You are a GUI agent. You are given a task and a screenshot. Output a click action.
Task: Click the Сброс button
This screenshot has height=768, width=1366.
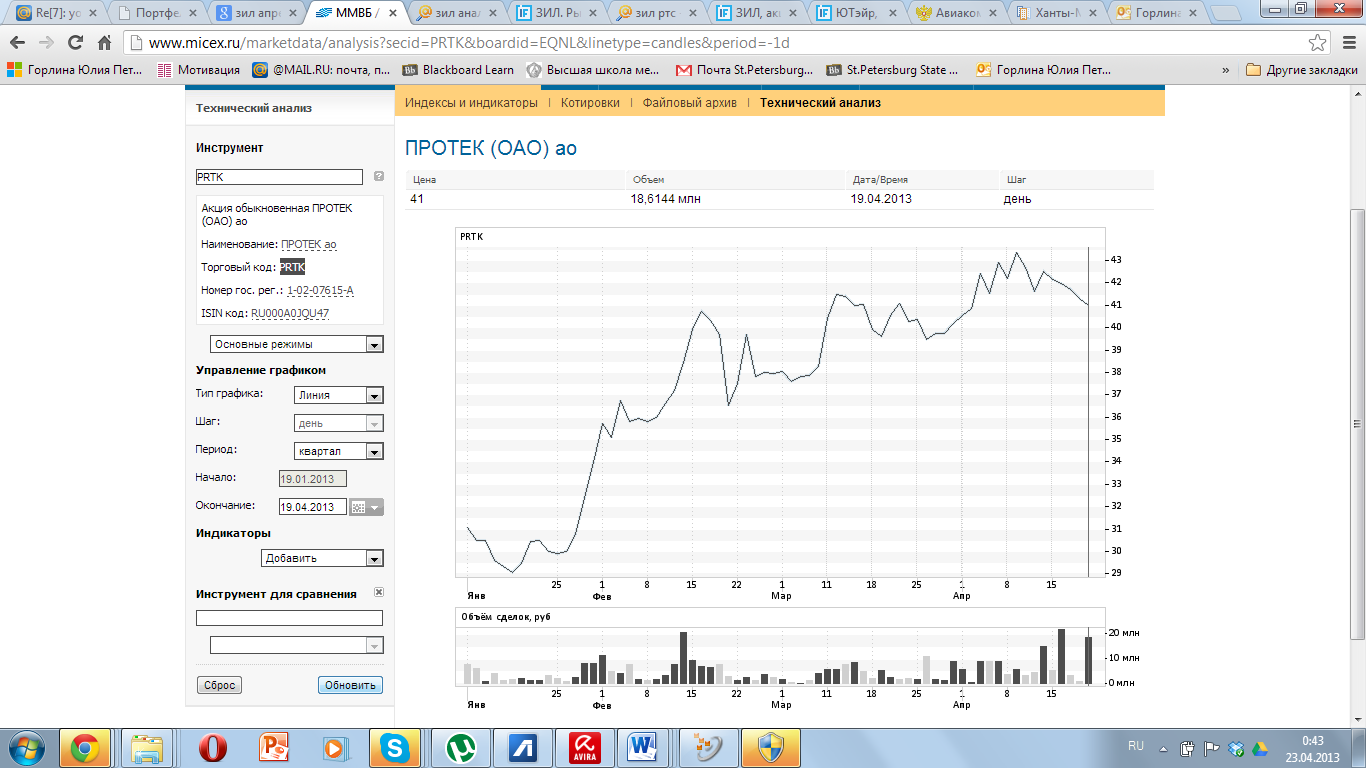click(x=219, y=685)
